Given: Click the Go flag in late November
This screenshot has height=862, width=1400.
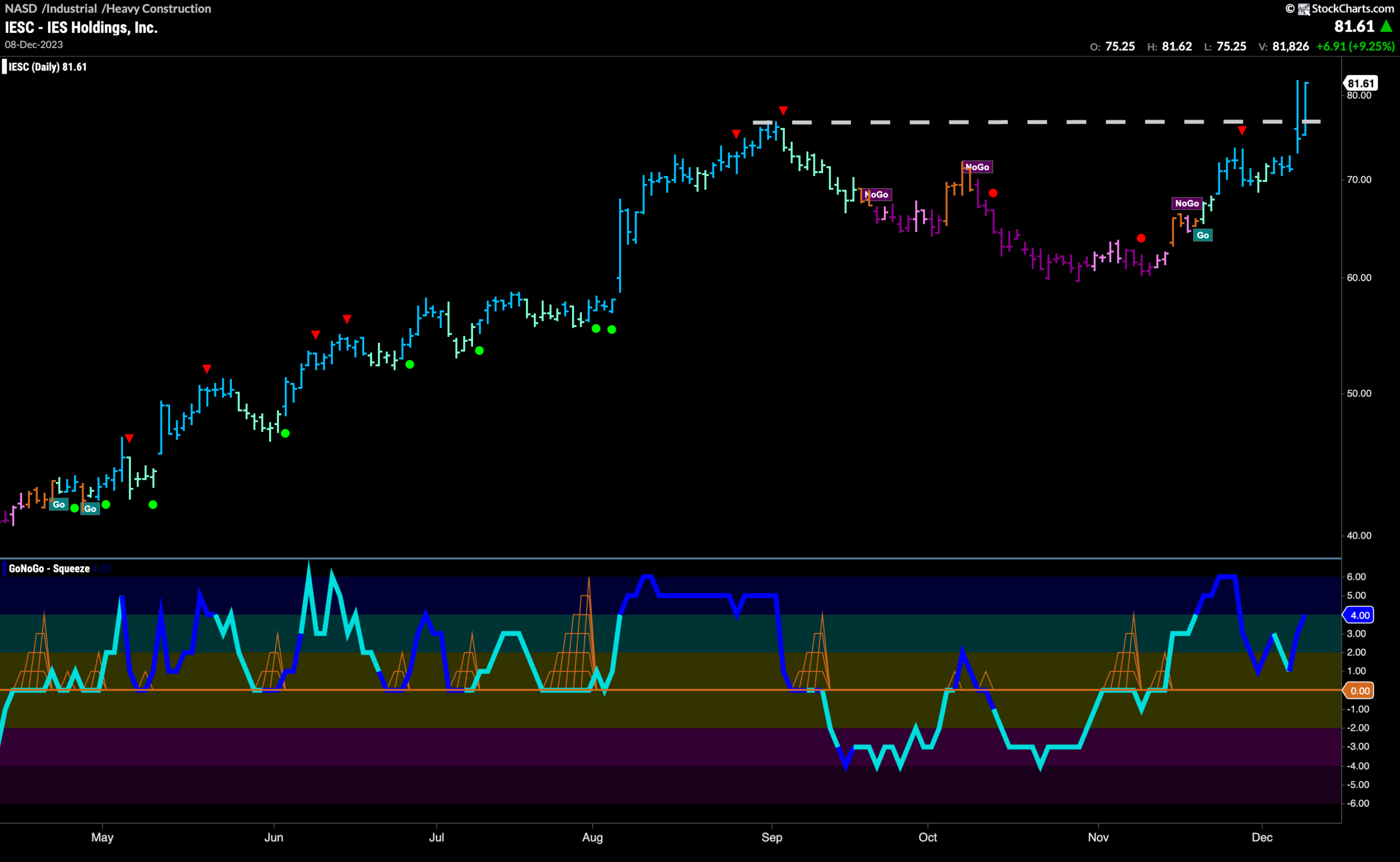Looking at the screenshot, I should [1203, 235].
